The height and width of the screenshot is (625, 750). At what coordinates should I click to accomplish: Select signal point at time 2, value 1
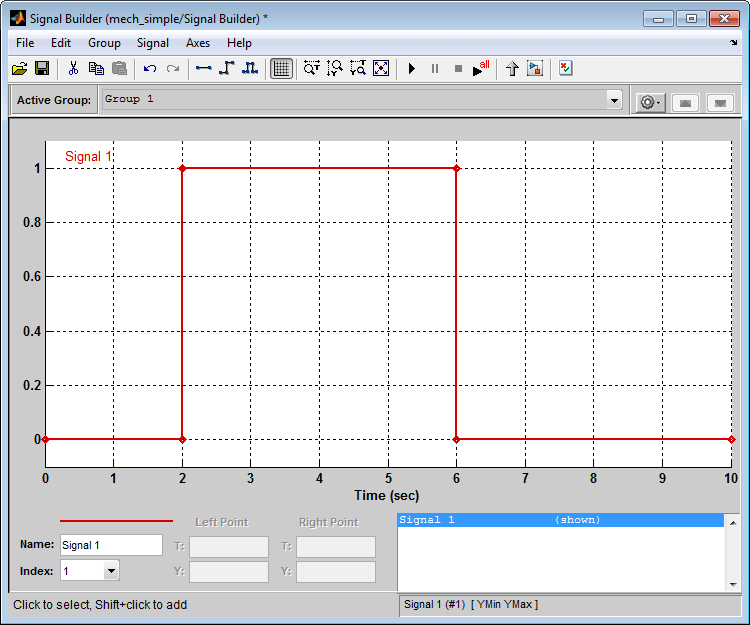point(182,168)
